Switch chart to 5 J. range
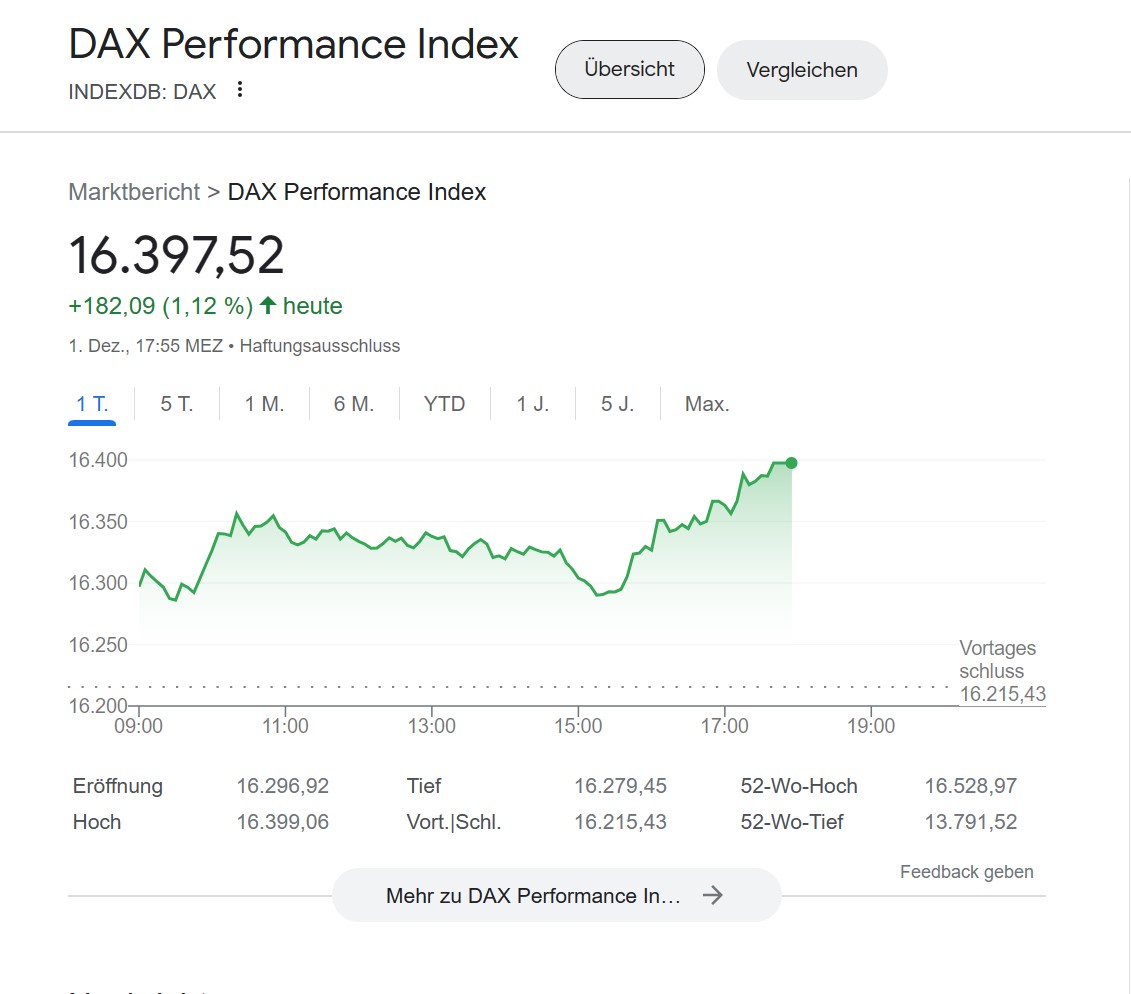Screen dimensions: 1131x994 click(x=618, y=404)
